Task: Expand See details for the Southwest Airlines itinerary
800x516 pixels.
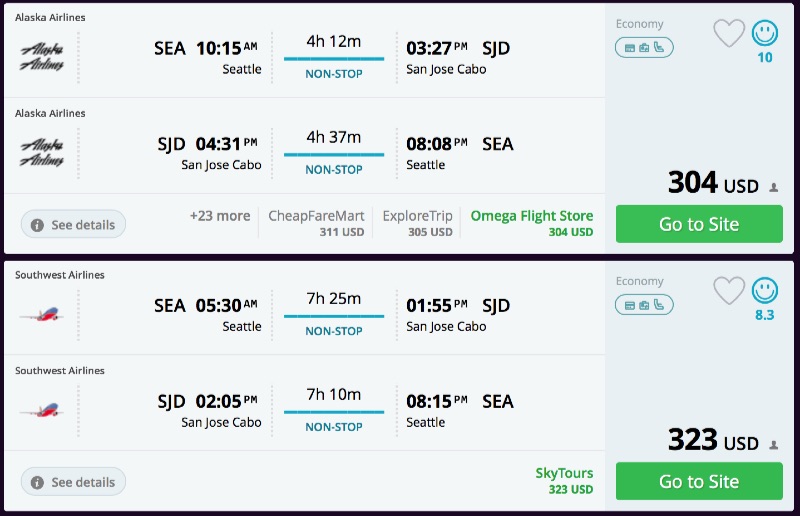Action: click(x=74, y=482)
